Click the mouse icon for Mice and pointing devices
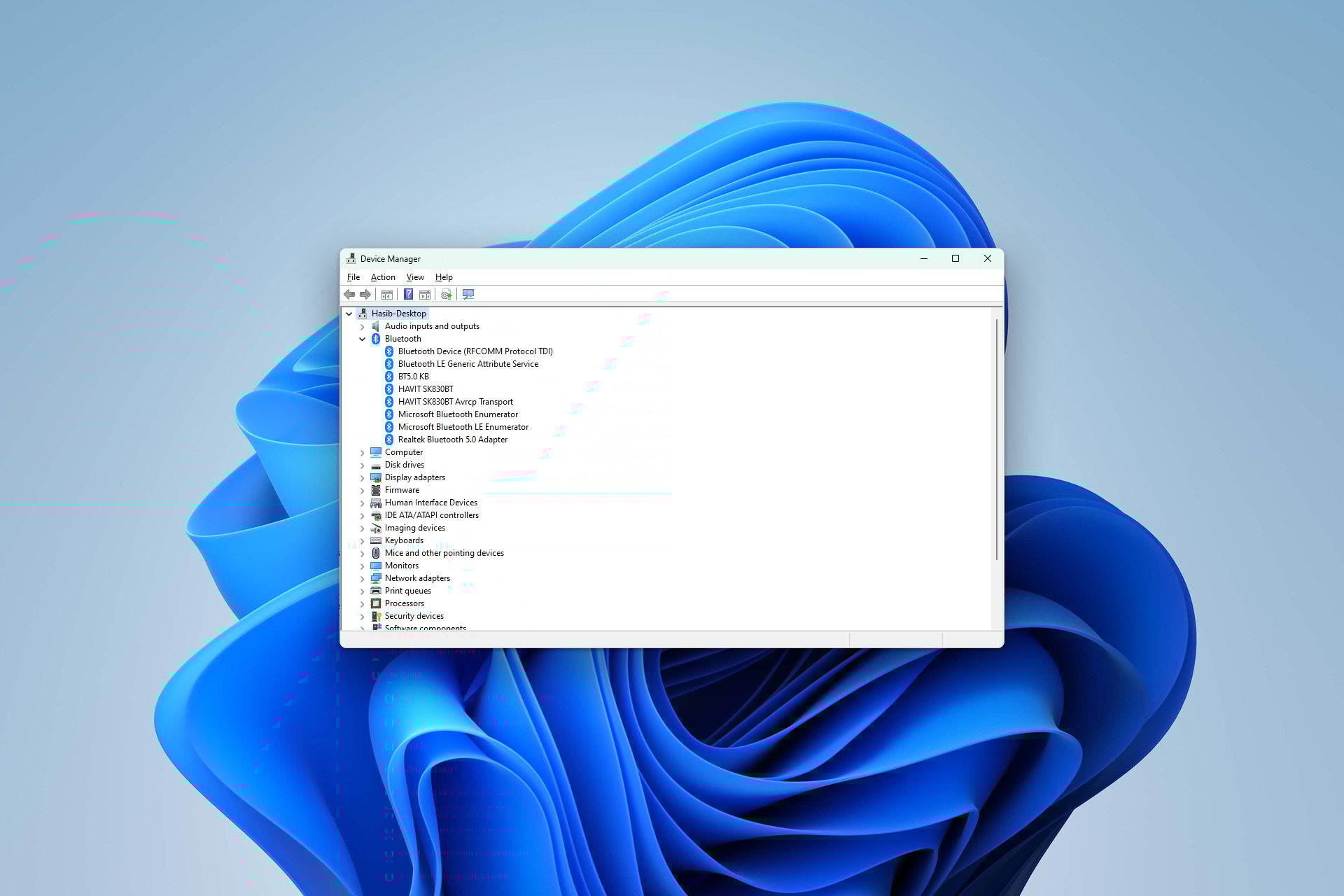The height and width of the screenshot is (896, 1344). coord(376,553)
